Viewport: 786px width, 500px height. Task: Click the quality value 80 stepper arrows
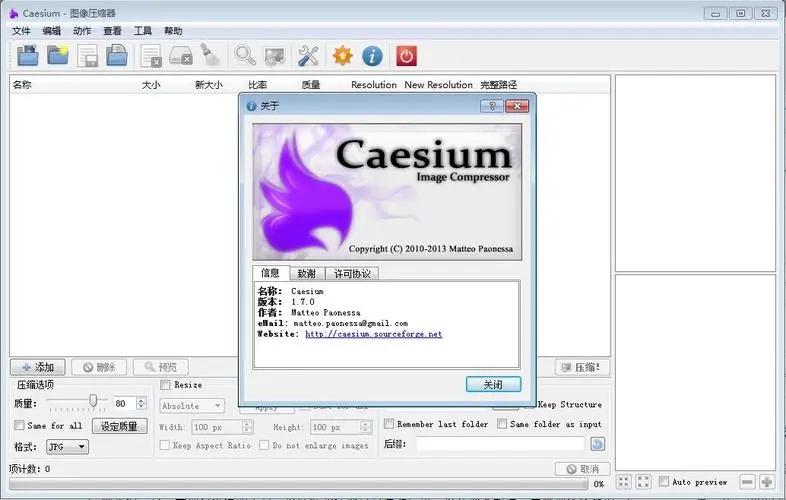point(141,403)
